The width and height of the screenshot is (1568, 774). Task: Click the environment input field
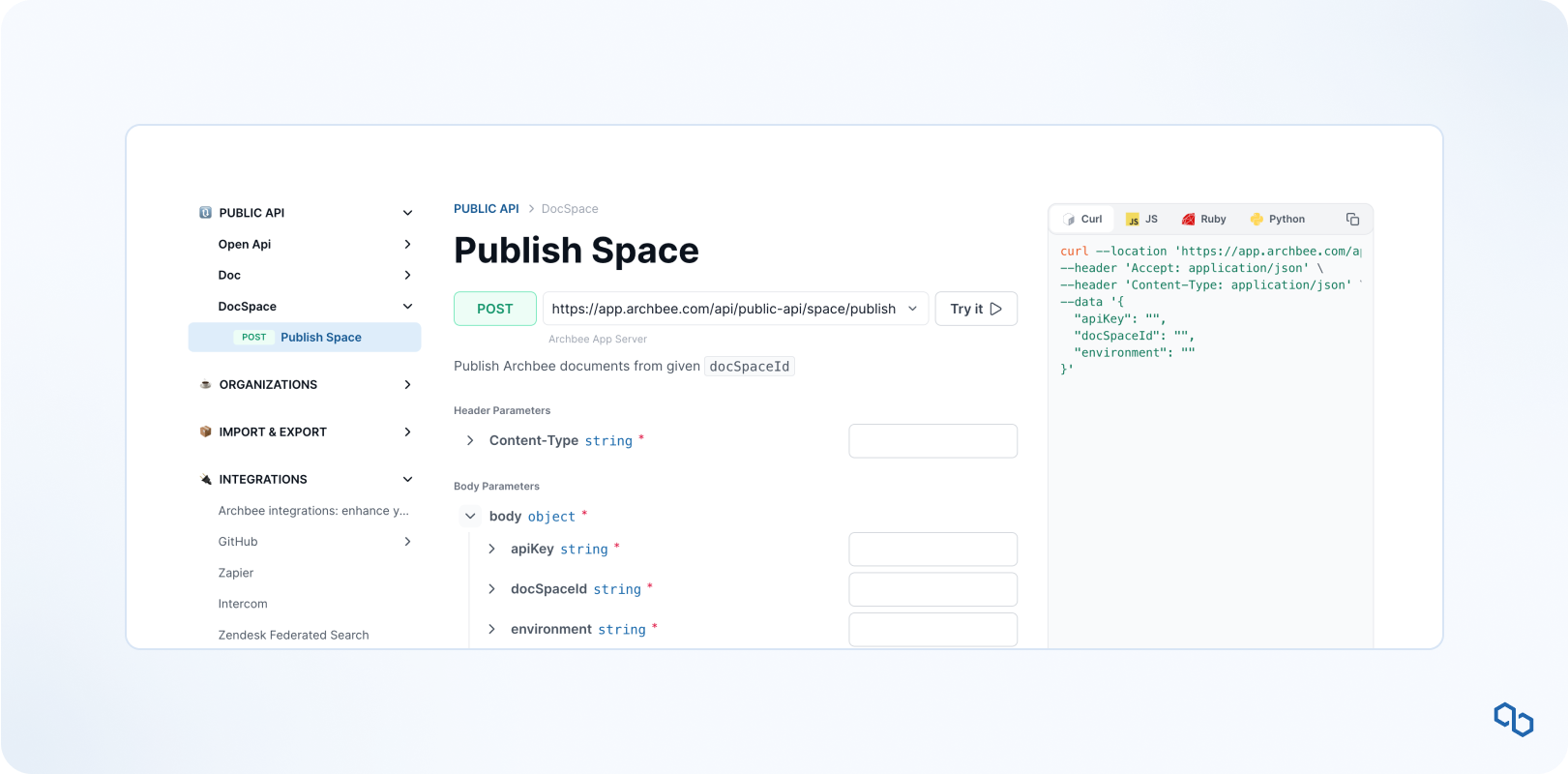coord(933,630)
